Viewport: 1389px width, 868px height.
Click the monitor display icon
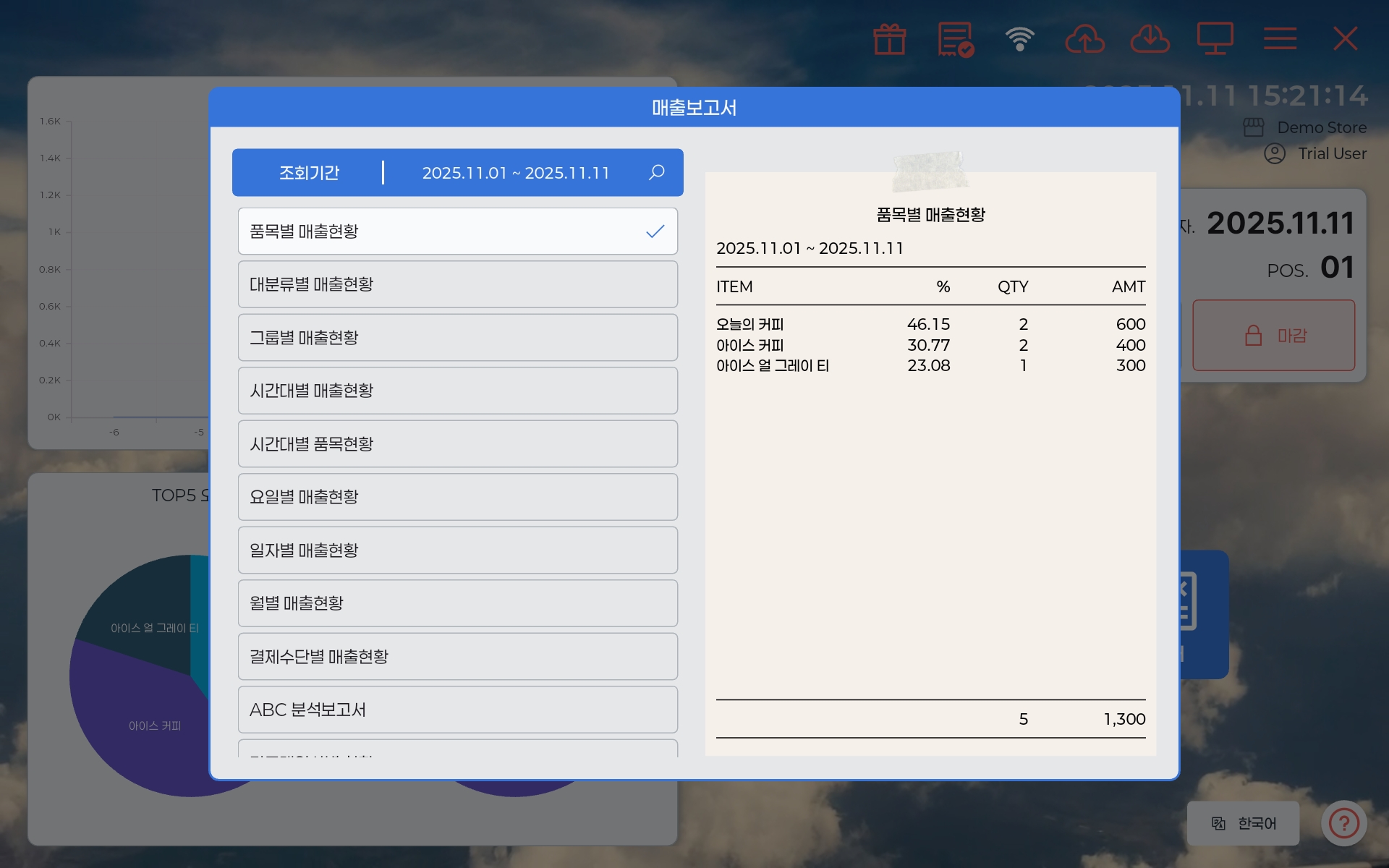1215,39
